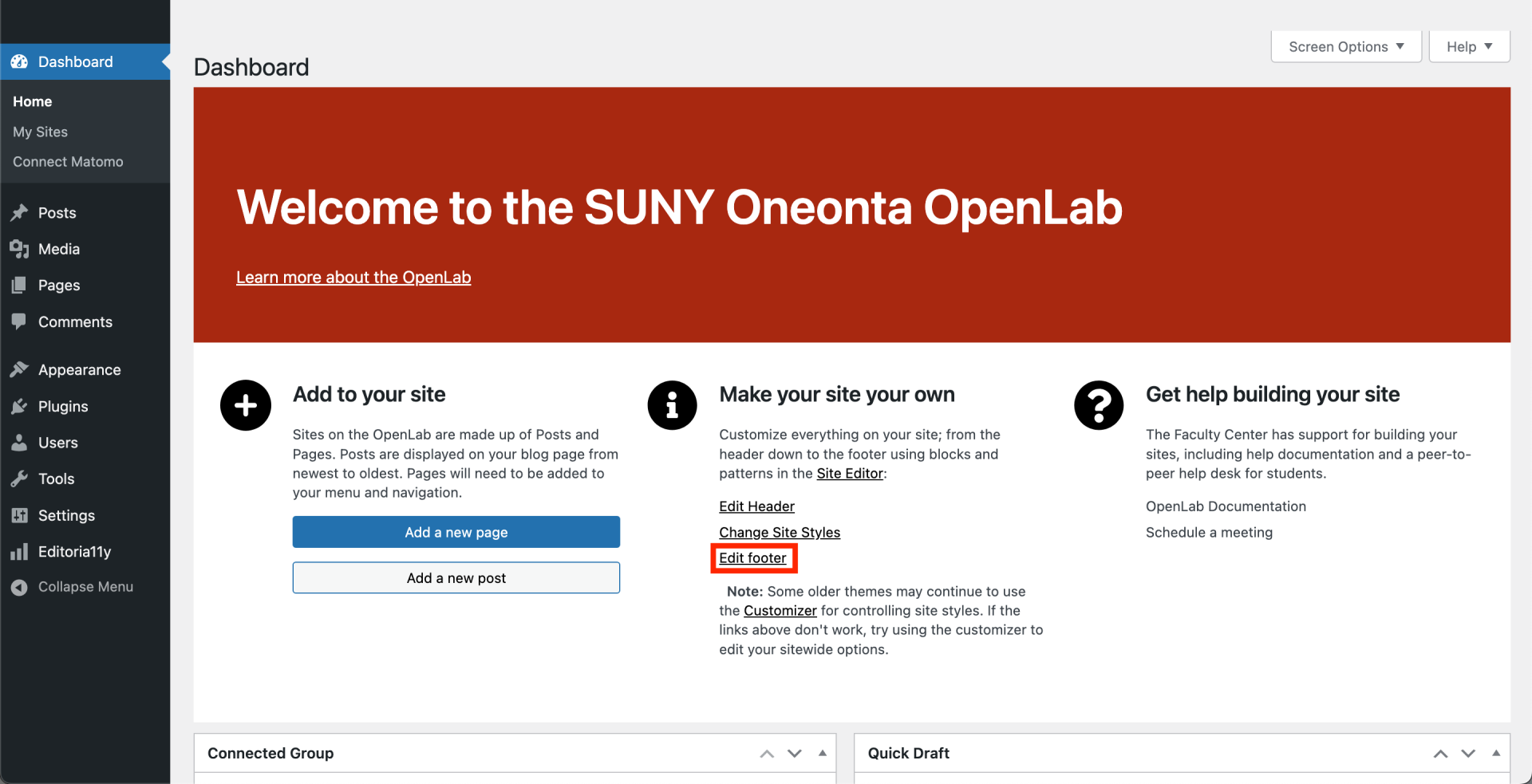
Task: Open OpenLab Documentation link
Action: (x=1226, y=506)
